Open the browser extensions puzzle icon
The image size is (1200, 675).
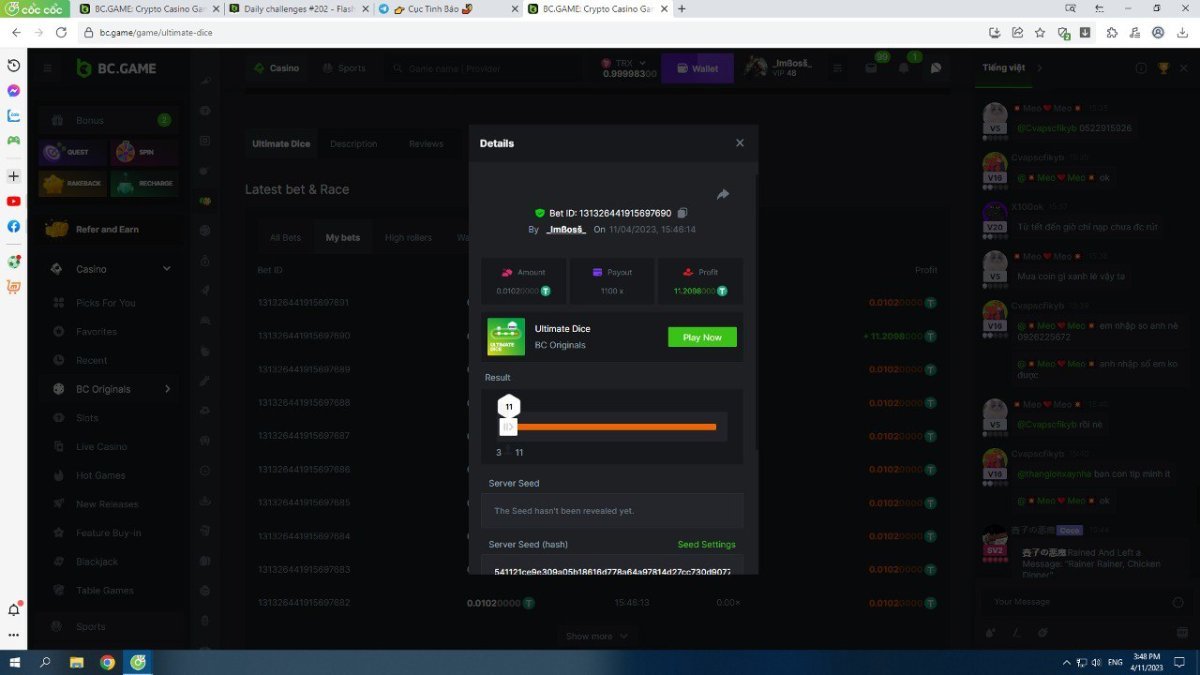(x=1112, y=32)
